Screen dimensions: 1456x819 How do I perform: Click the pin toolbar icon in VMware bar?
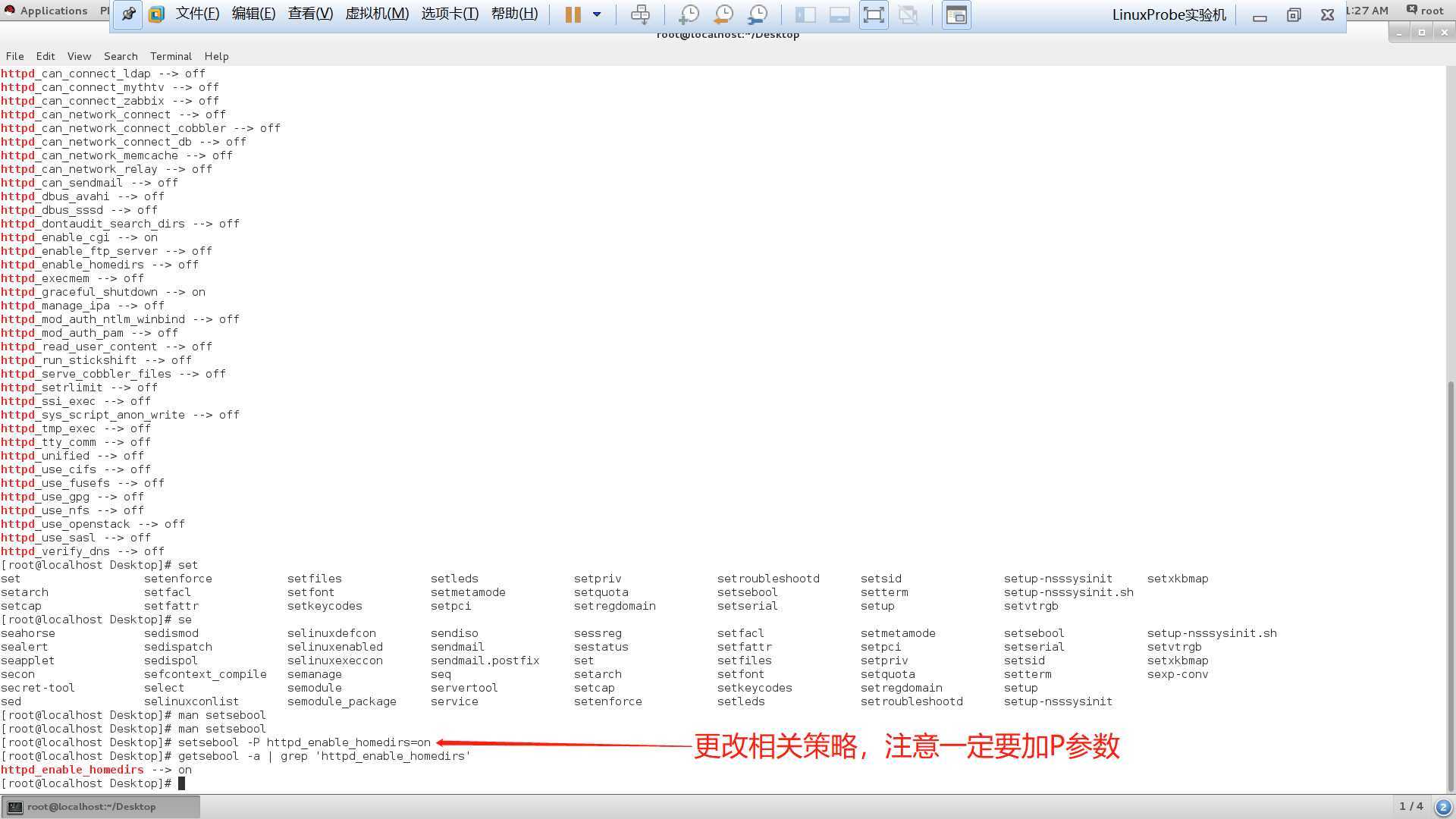click(128, 14)
